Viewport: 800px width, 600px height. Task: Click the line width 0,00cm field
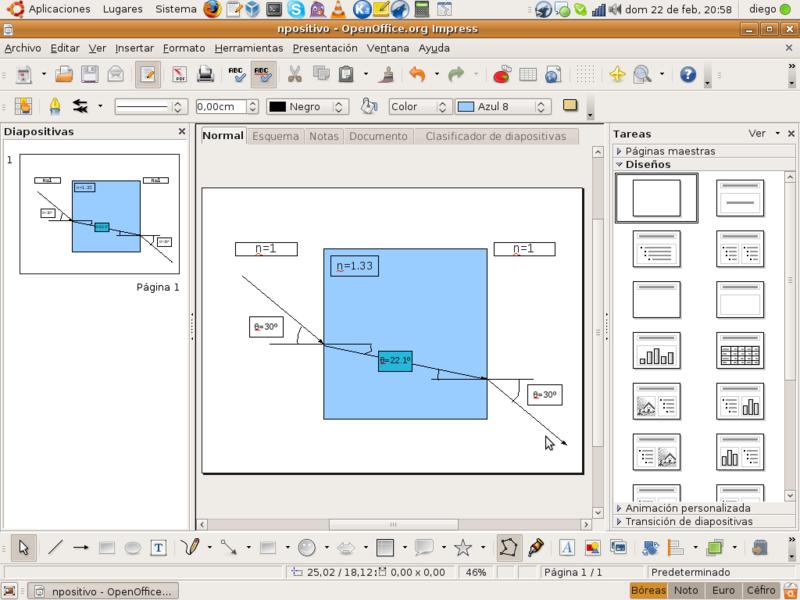221,107
